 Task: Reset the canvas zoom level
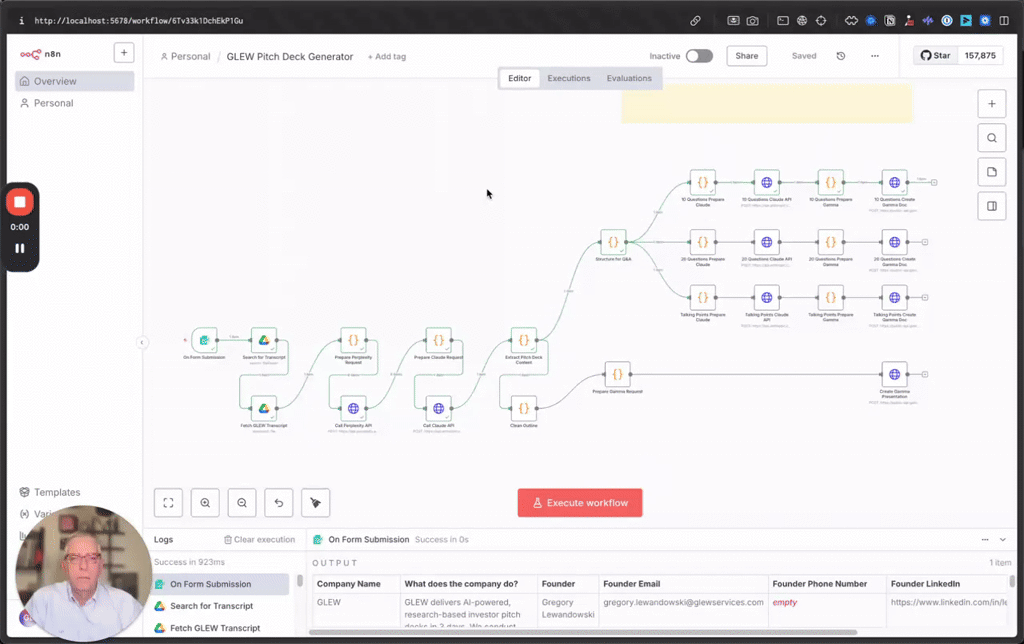pyautogui.click(x=279, y=503)
